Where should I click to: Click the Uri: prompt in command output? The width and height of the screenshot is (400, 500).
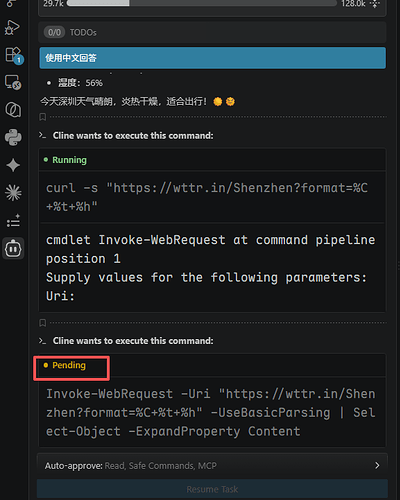click(60, 296)
